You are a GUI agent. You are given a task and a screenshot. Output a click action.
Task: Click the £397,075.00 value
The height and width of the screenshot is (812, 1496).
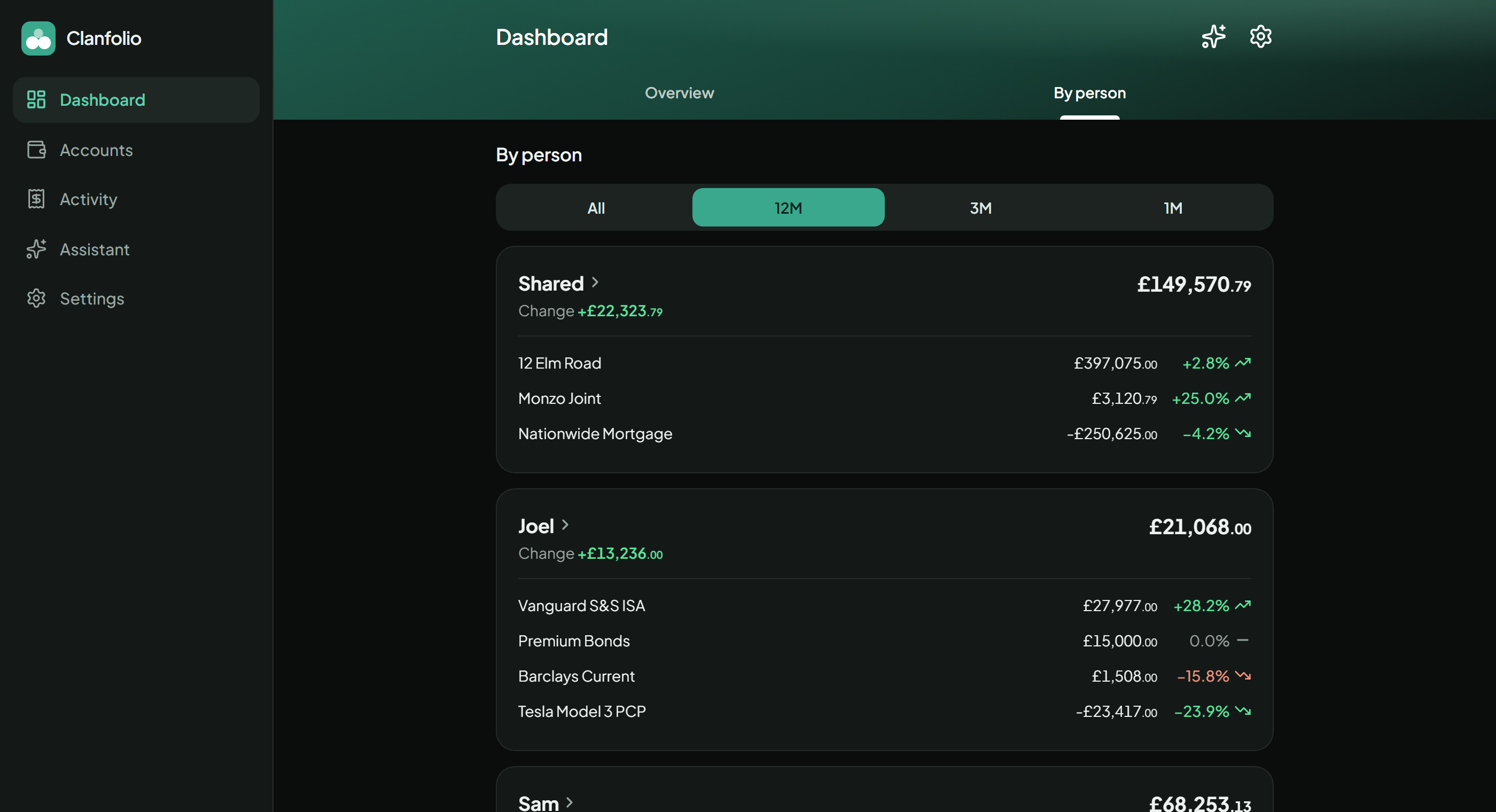tap(1115, 364)
